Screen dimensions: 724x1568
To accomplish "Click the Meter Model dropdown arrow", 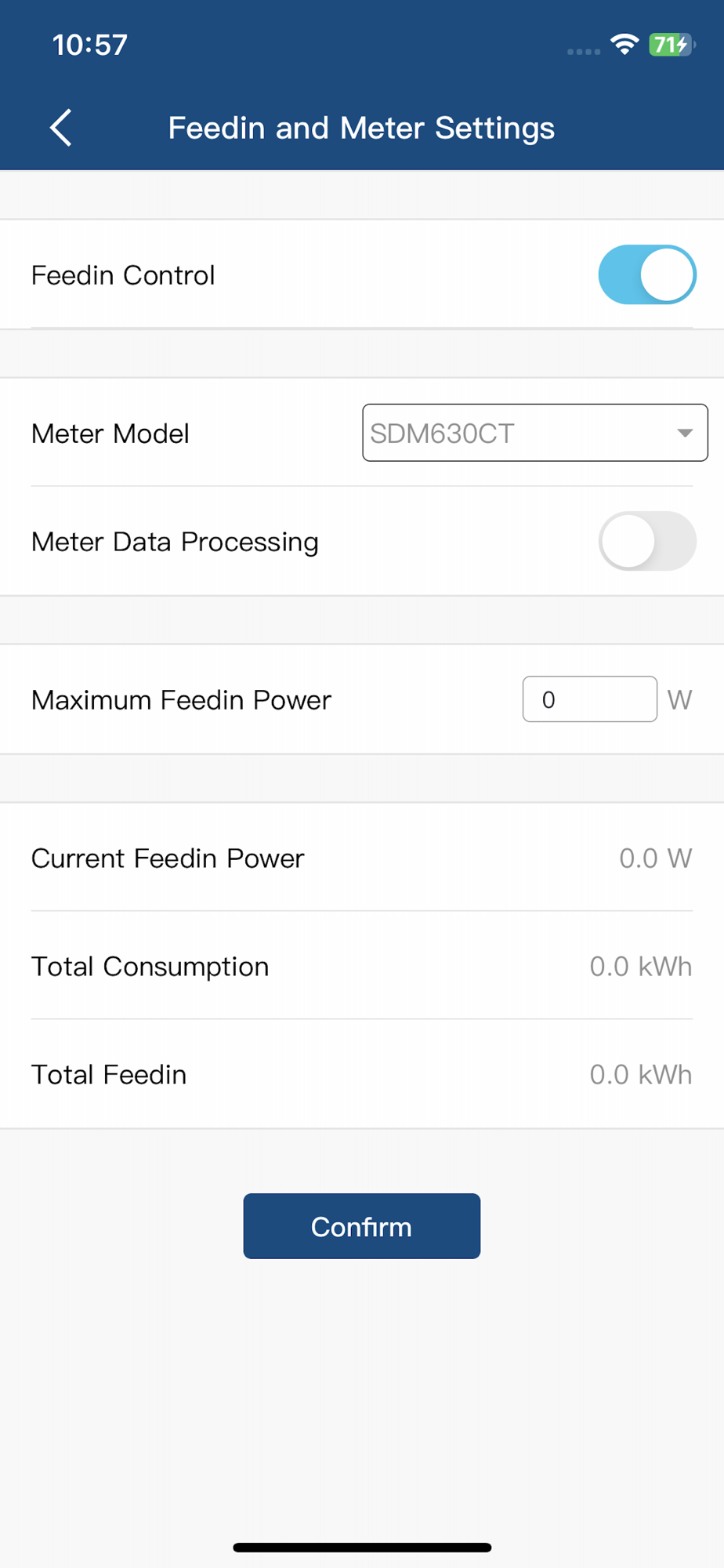I will (685, 433).
